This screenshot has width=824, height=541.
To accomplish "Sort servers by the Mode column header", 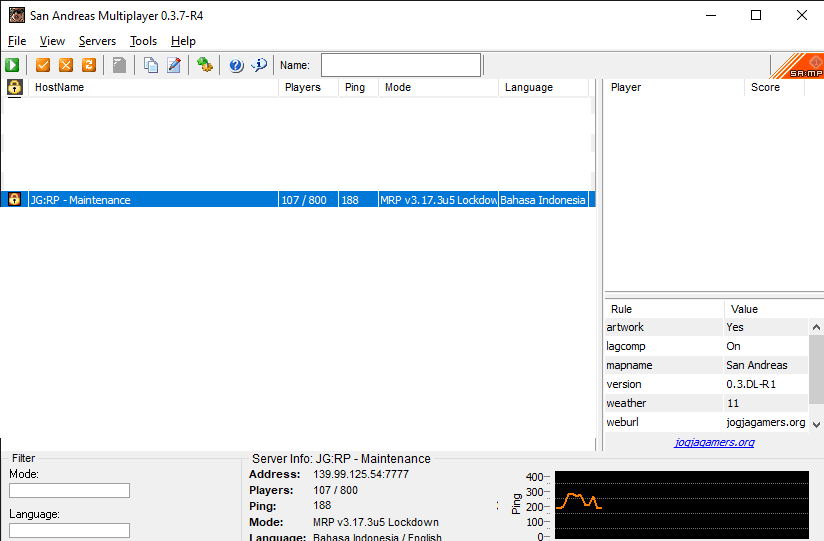I will [x=439, y=87].
